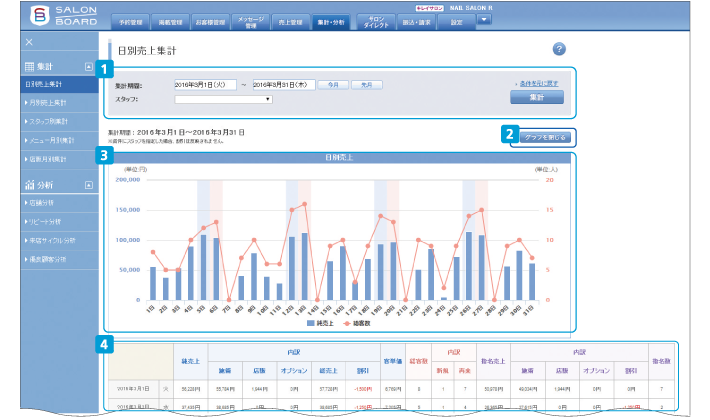Switch to the 予約管理 tab
The image size is (710, 420).
pos(129,20)
